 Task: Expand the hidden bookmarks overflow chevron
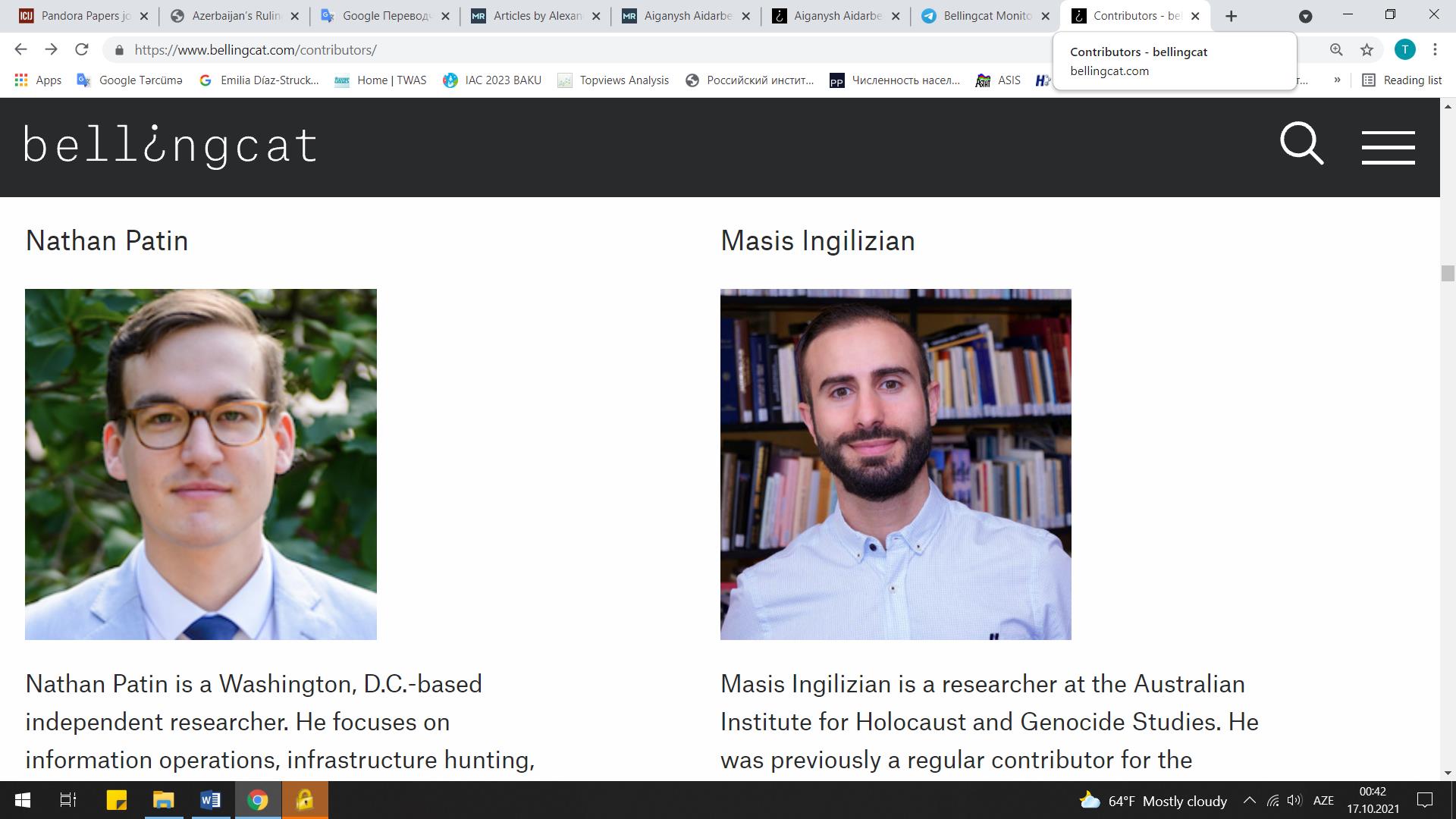click(x=1337, y=80)
